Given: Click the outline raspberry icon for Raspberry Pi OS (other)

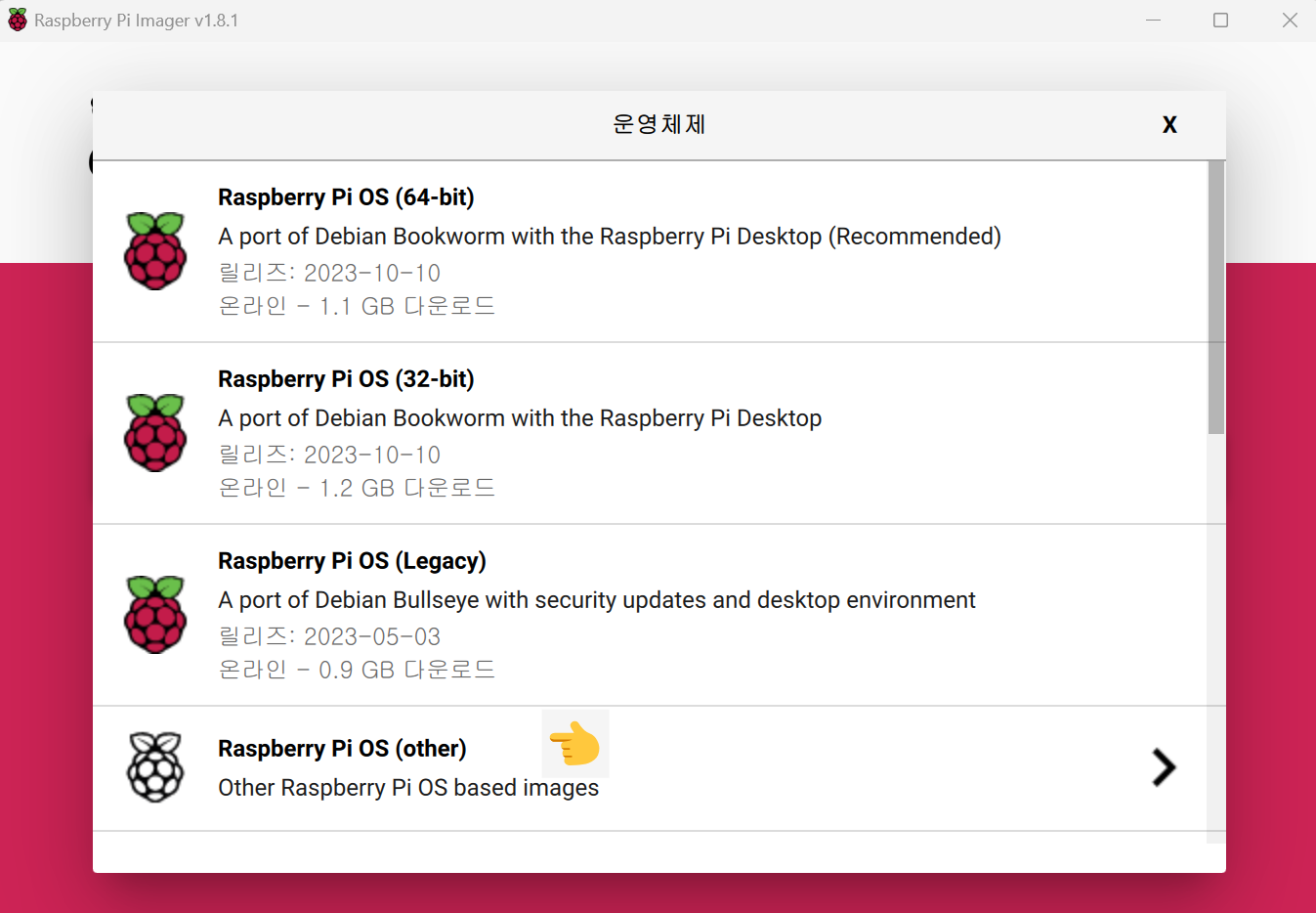Looking at the screenshot, I should [155, 767].
